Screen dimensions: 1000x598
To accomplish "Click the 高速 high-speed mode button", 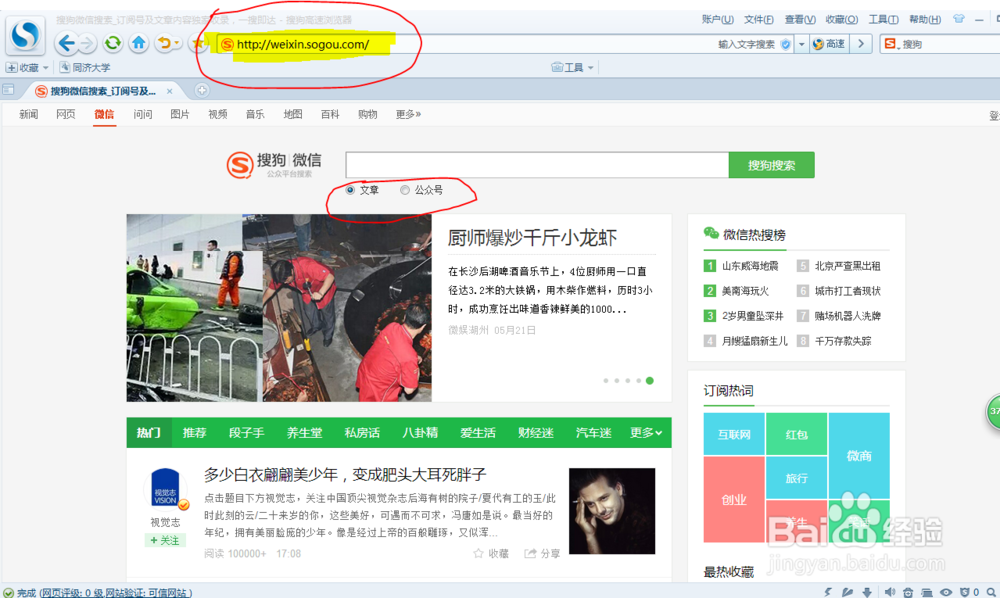I will click(x=829, y=44).
